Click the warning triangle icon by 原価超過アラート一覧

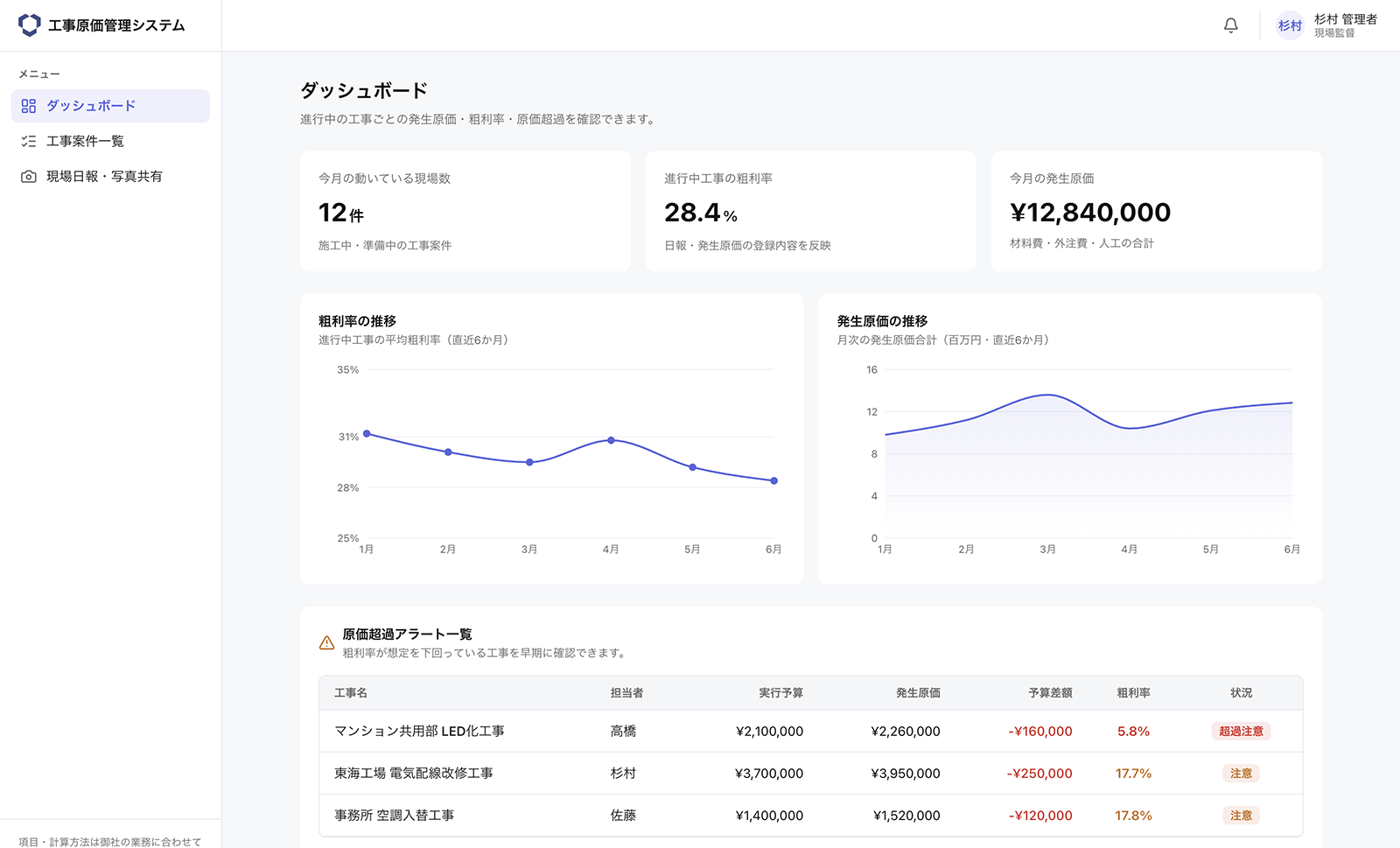pos(326,643)
